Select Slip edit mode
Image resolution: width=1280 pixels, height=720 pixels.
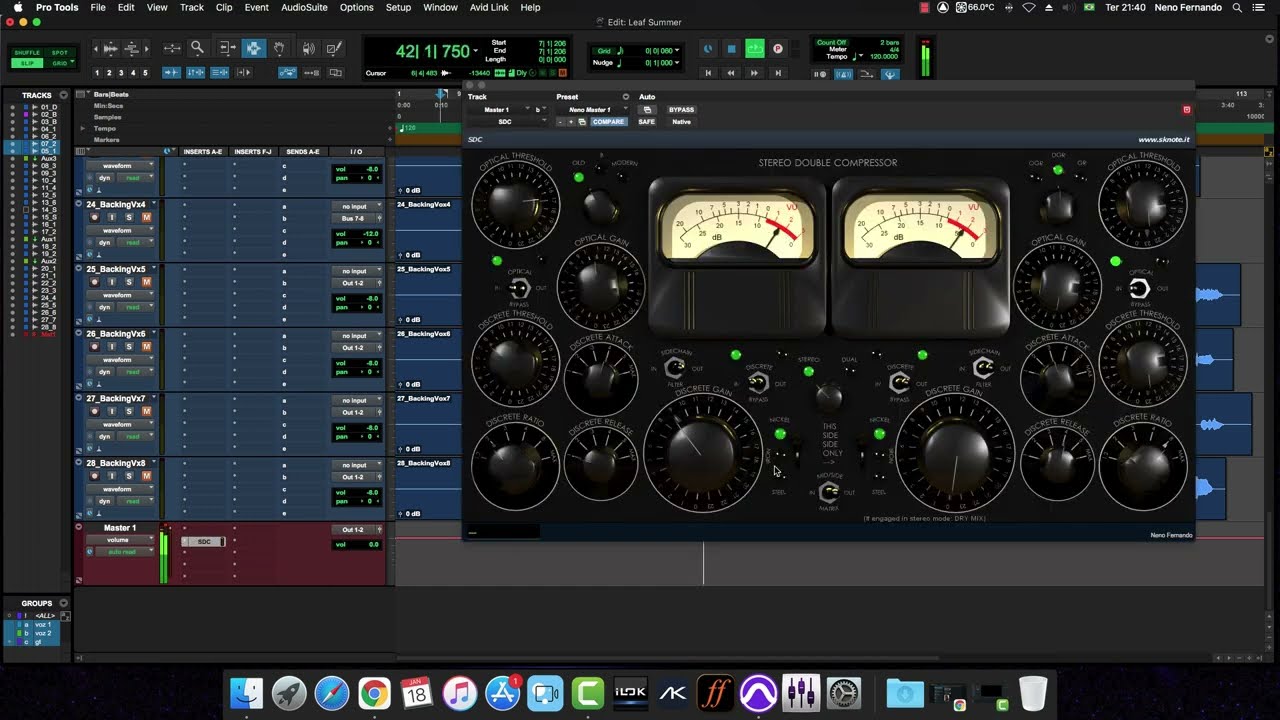point(27,63)
